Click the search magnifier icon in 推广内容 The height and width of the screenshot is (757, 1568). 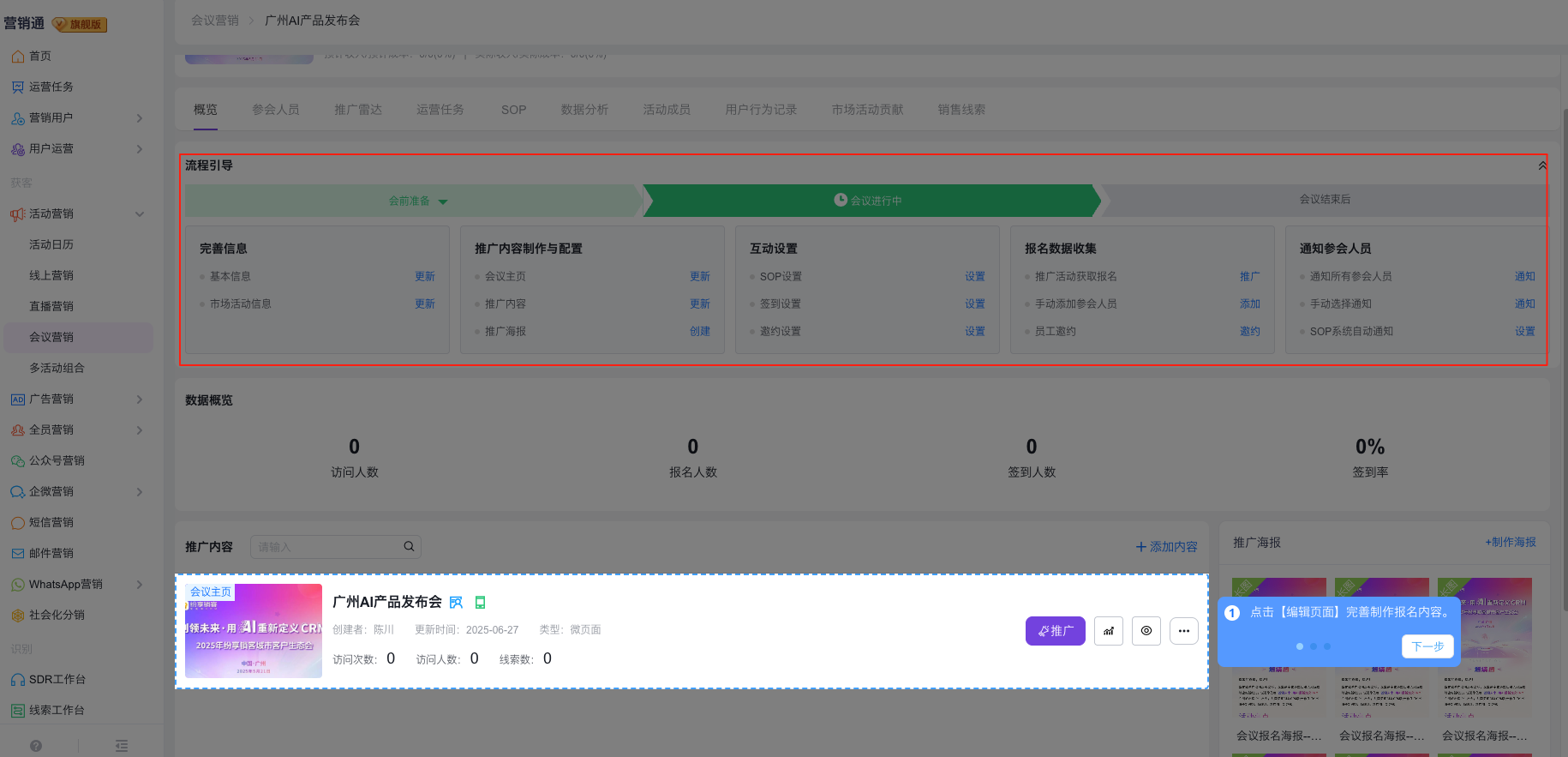coord(409,547)
